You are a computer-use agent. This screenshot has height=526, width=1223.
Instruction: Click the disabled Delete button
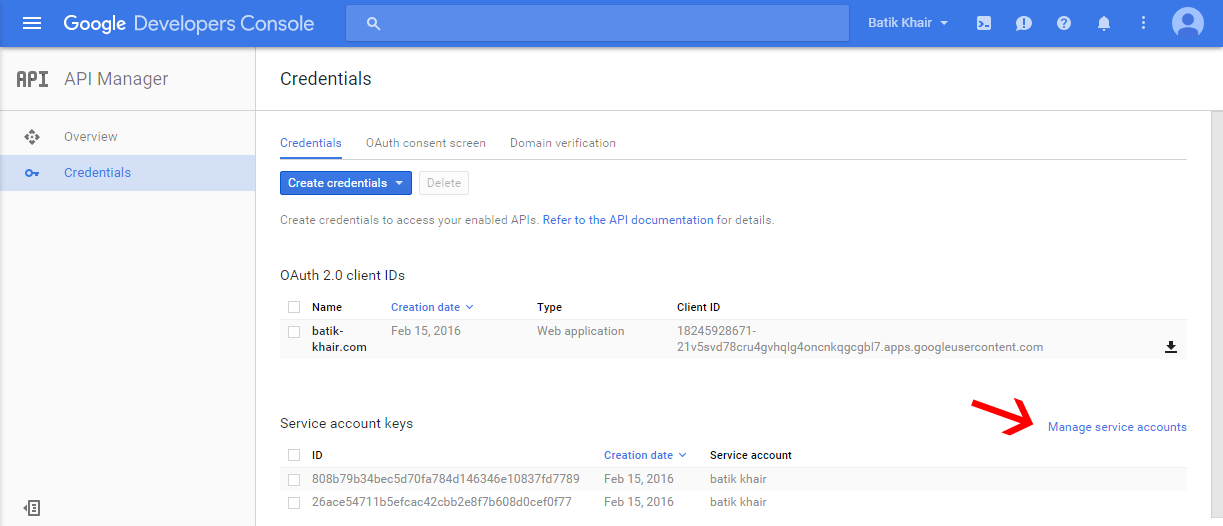click(x=444, y=183)
